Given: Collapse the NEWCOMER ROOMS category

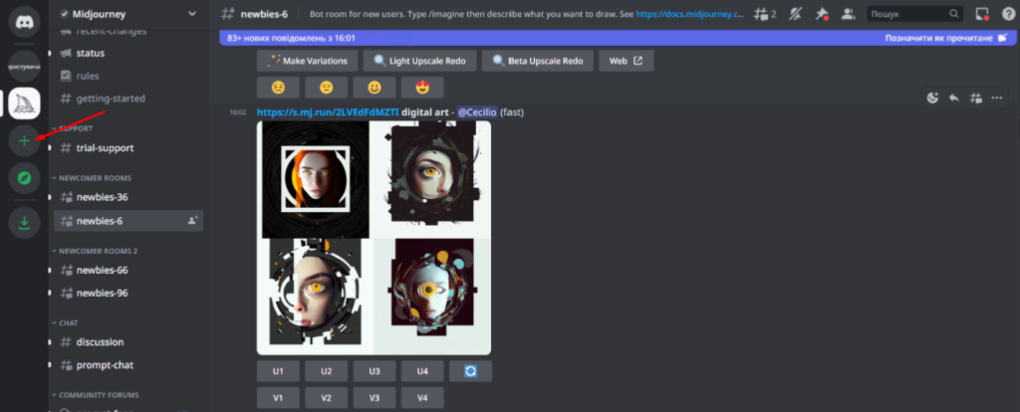Looking at the screenshot, I should coord(95,177).
